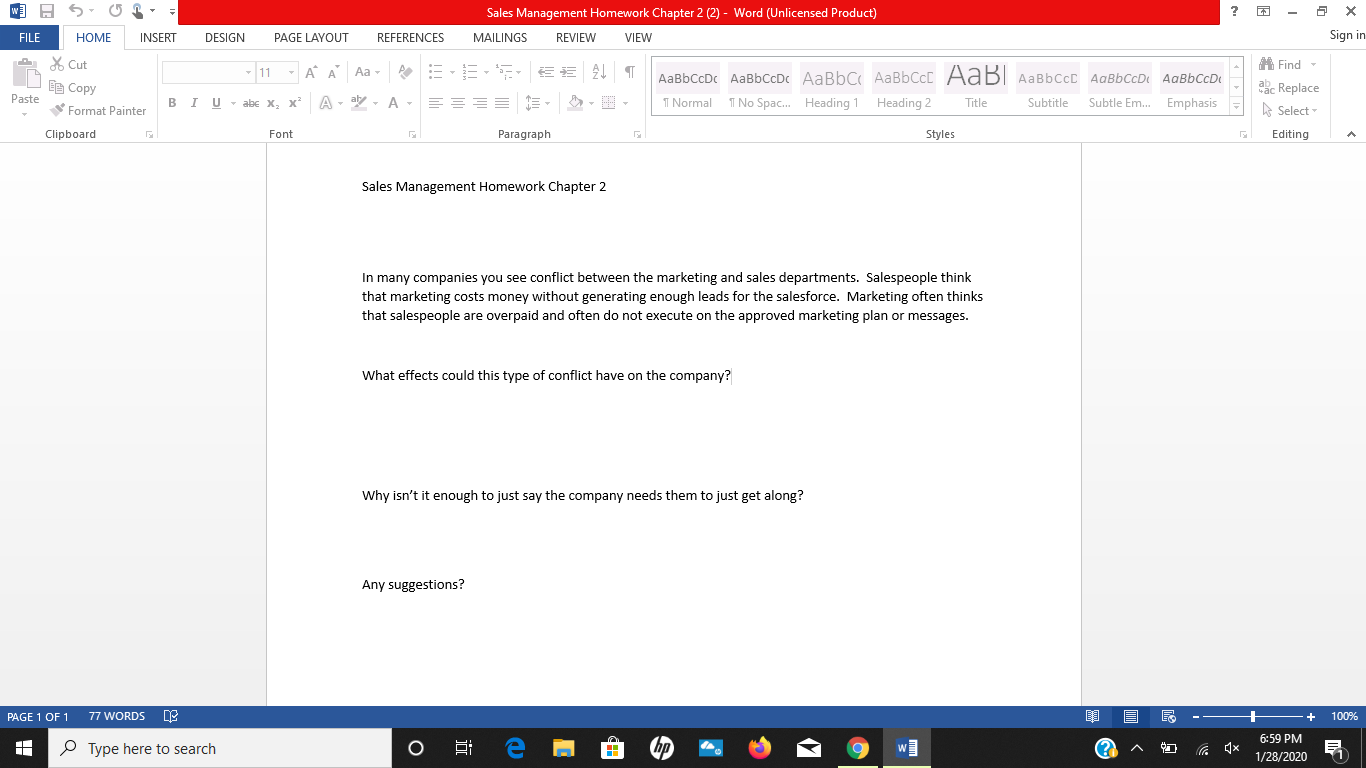Viewport: 1366px width, 768px height.
Task: Open the MAILINGS ribbon tab
Action: [499, 37]
